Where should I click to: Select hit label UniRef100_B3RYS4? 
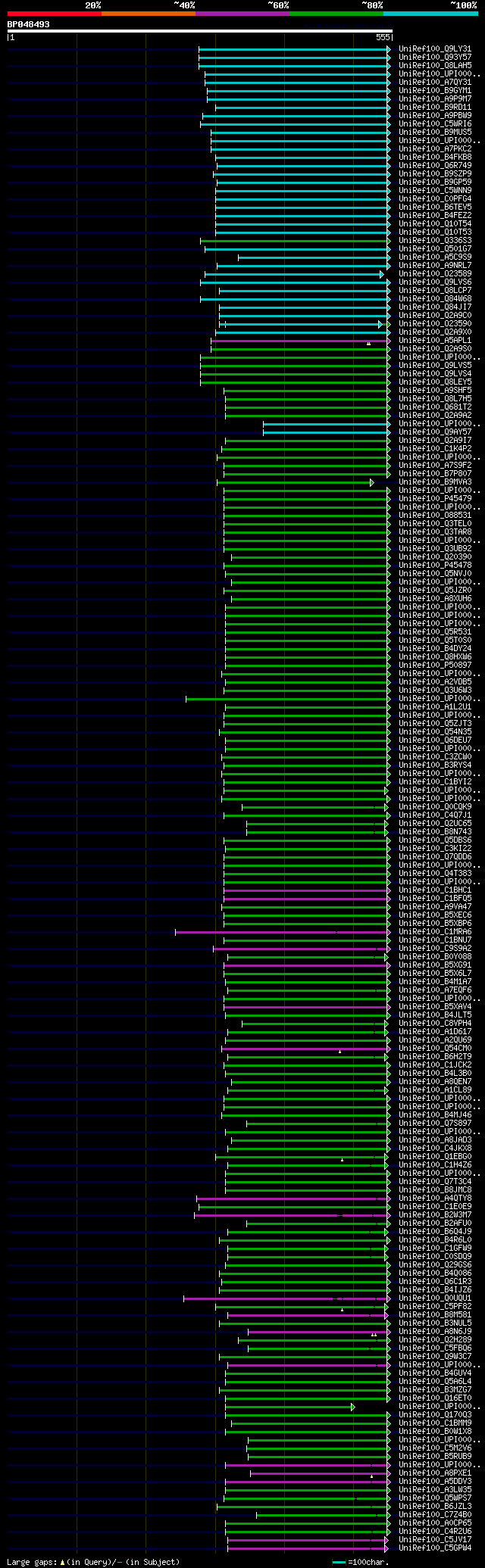click(x=436, y=765)
